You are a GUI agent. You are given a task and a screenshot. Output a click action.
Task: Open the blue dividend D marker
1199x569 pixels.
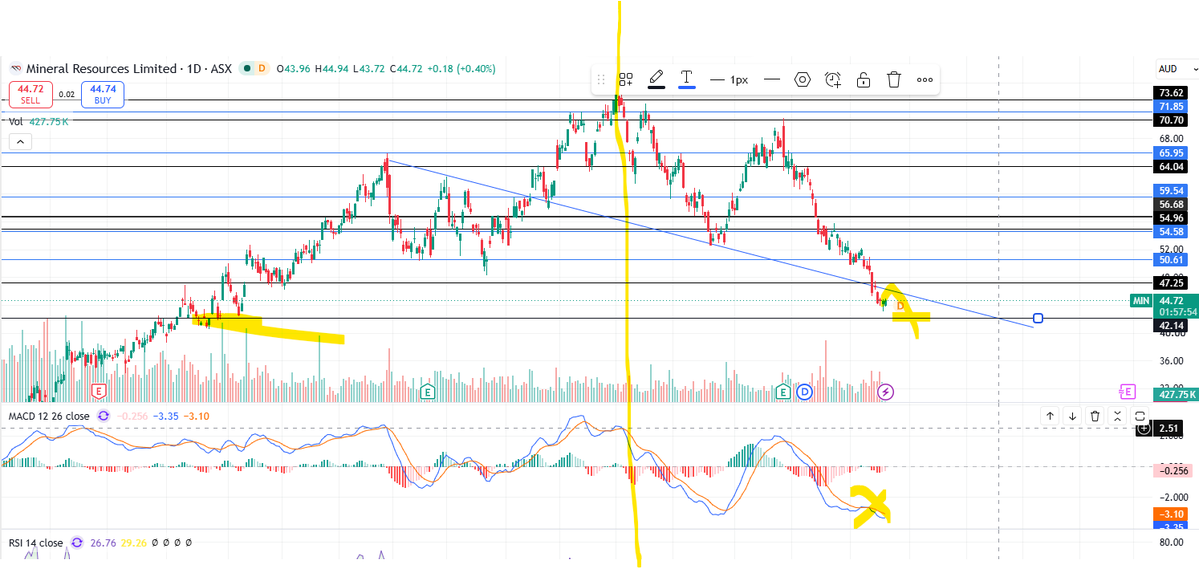point(804,392)
